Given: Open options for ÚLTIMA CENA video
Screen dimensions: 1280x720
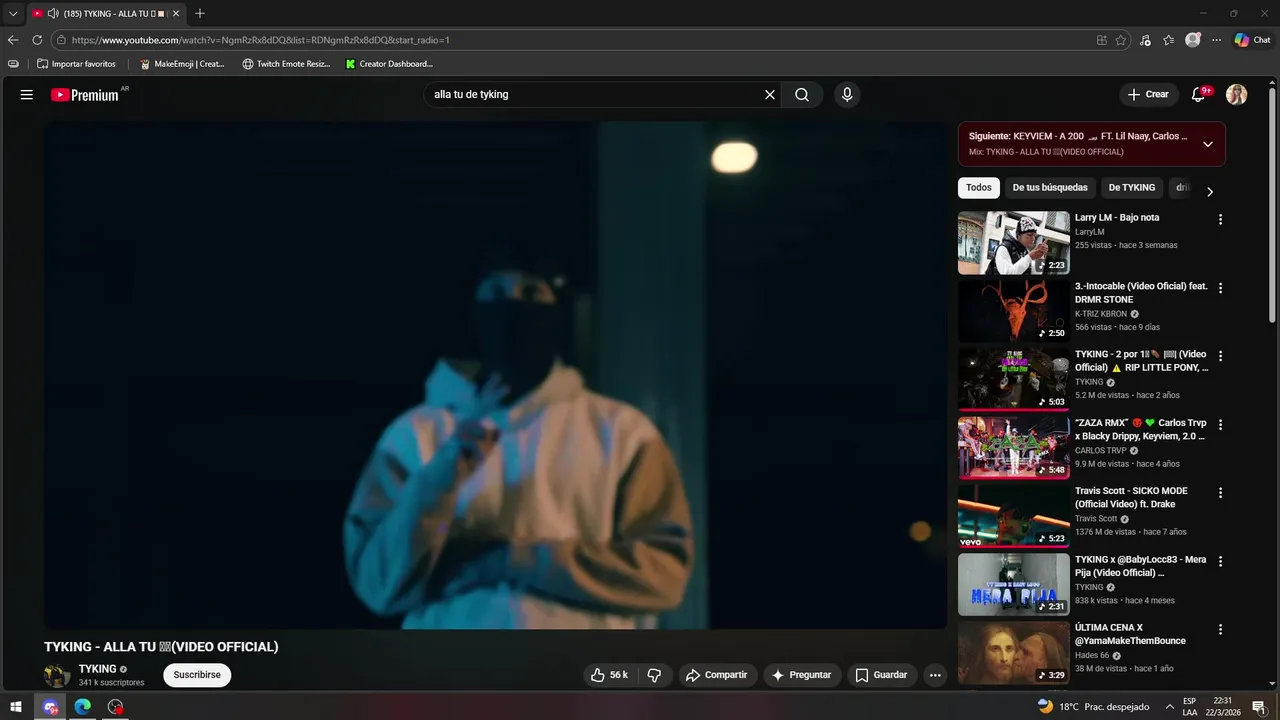Looking at the screenshot, I should [1220, 629].
